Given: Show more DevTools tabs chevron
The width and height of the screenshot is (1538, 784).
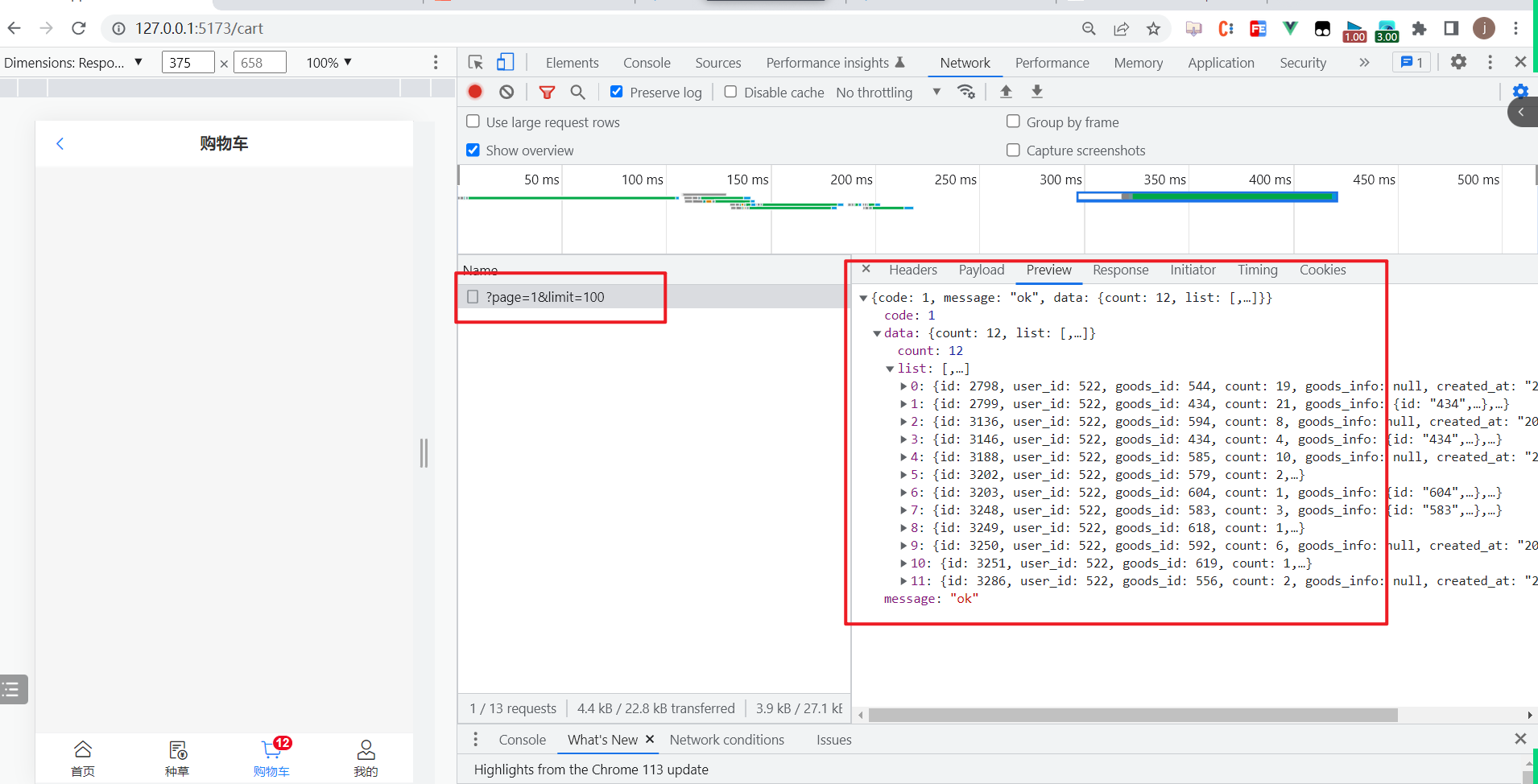Looking at the screenshot, I should [x=1364, y=62].
